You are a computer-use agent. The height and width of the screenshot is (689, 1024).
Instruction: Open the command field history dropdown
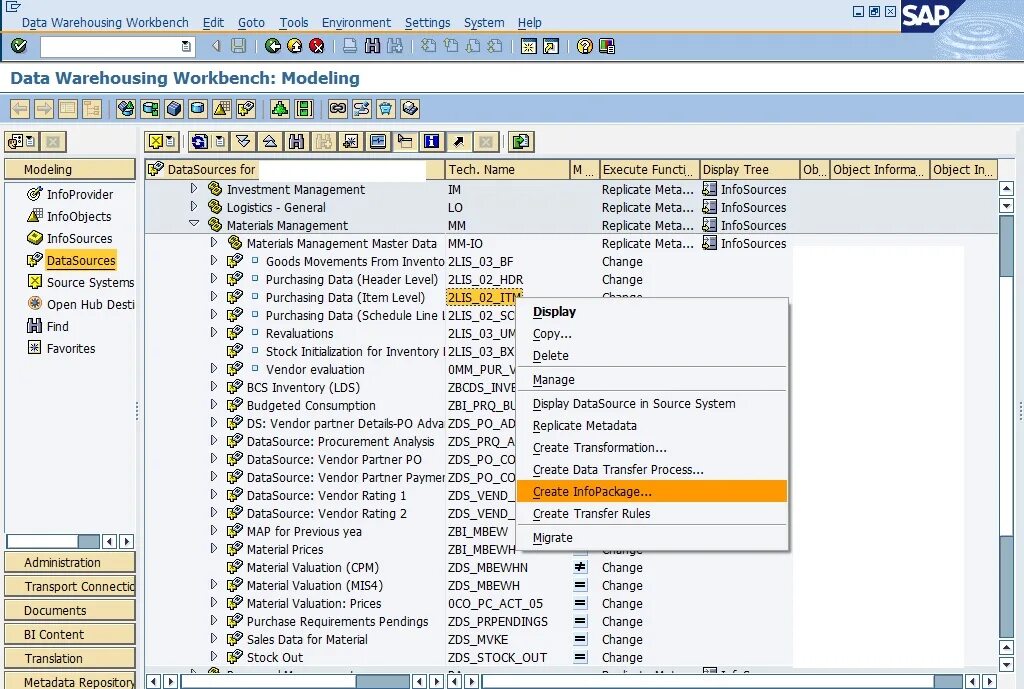tap(186, 46)
